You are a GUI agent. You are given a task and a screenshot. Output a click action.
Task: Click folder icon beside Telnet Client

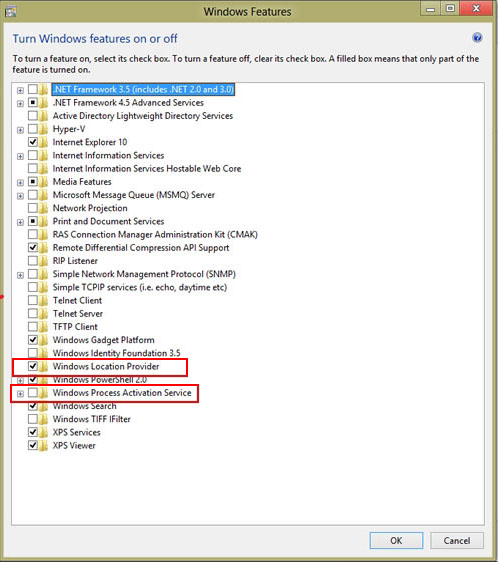point(43,300)
